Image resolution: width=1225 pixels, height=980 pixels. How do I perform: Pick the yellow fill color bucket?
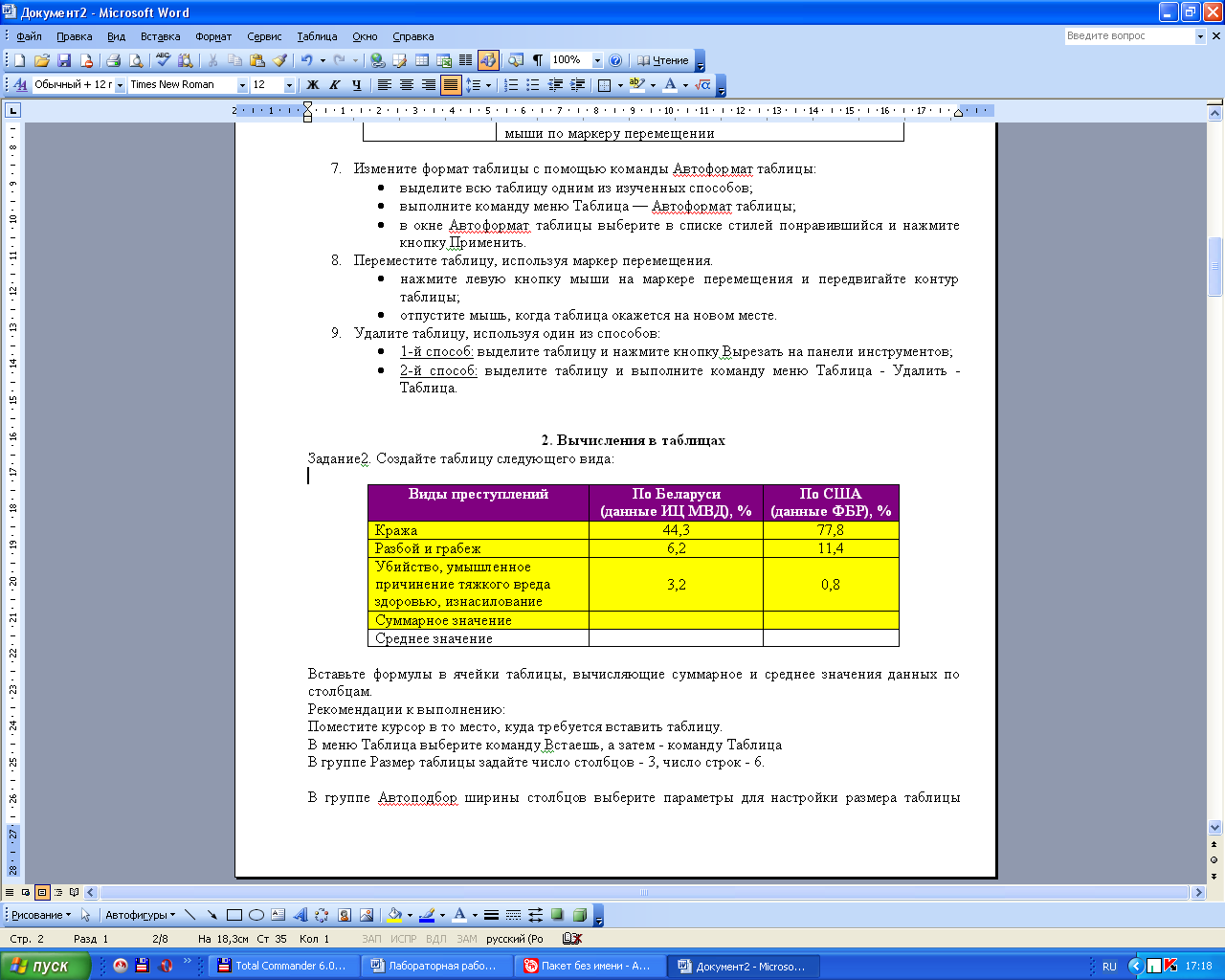point(393,915)
